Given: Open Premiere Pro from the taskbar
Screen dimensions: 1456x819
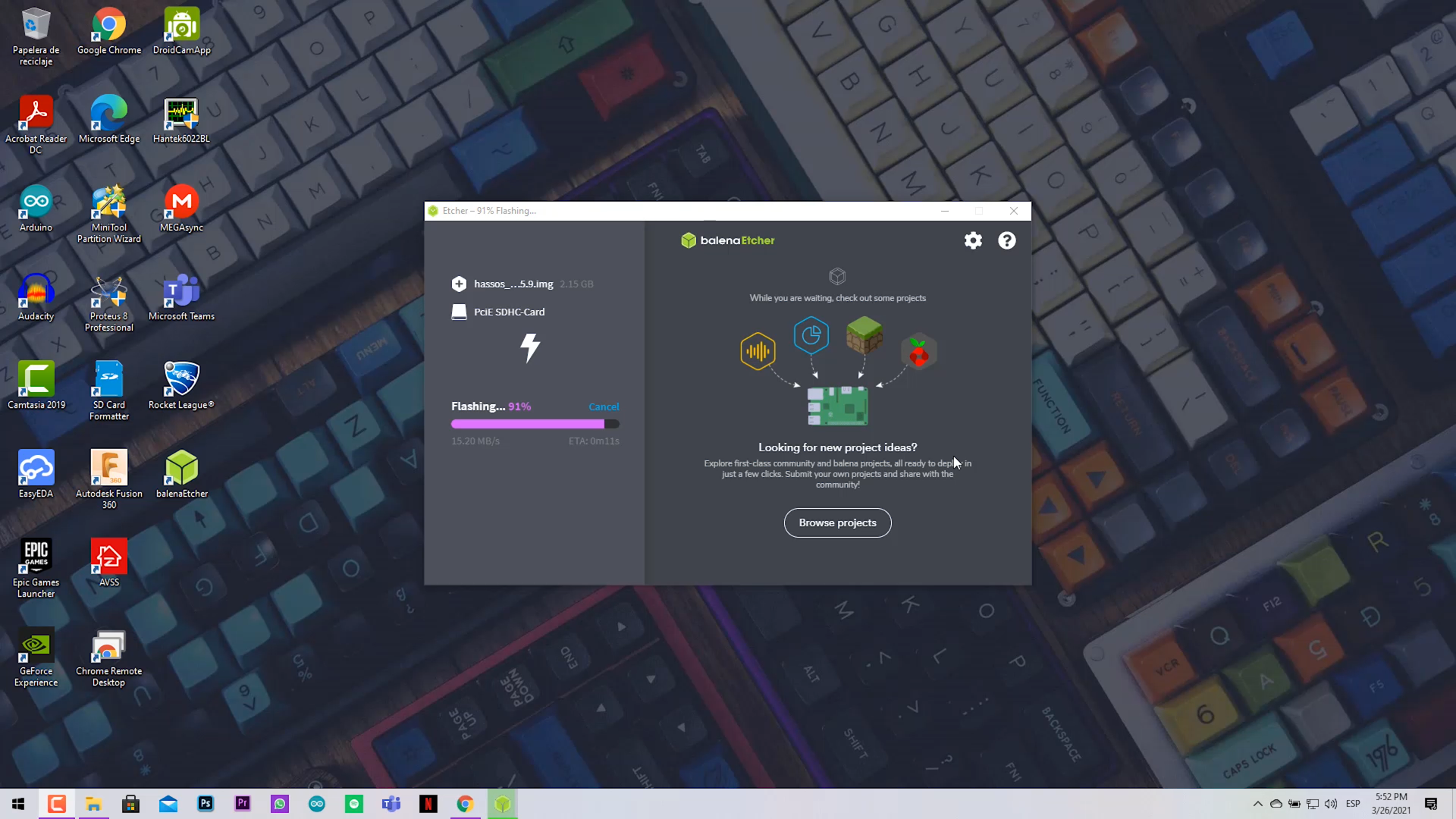Looking at the screenshot, I should [x=242, y=804].
